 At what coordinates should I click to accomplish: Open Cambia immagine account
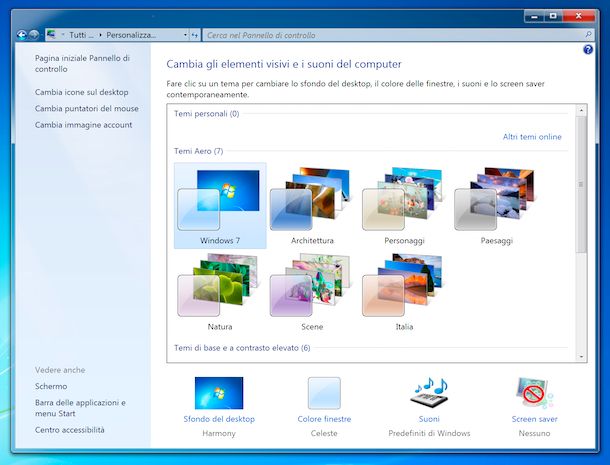(x=84, y=125)
